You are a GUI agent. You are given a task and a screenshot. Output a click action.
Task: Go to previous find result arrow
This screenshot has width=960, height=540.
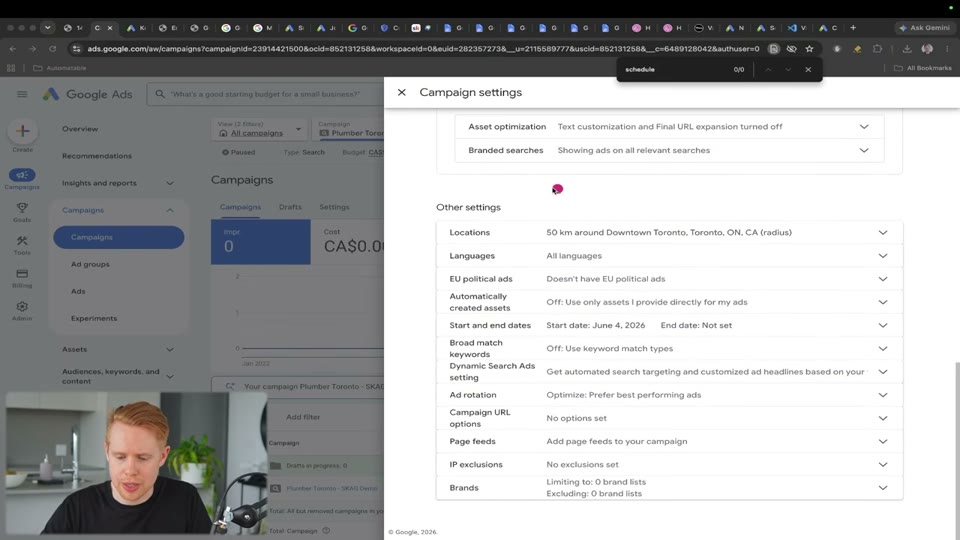click(x=768, y=70)
